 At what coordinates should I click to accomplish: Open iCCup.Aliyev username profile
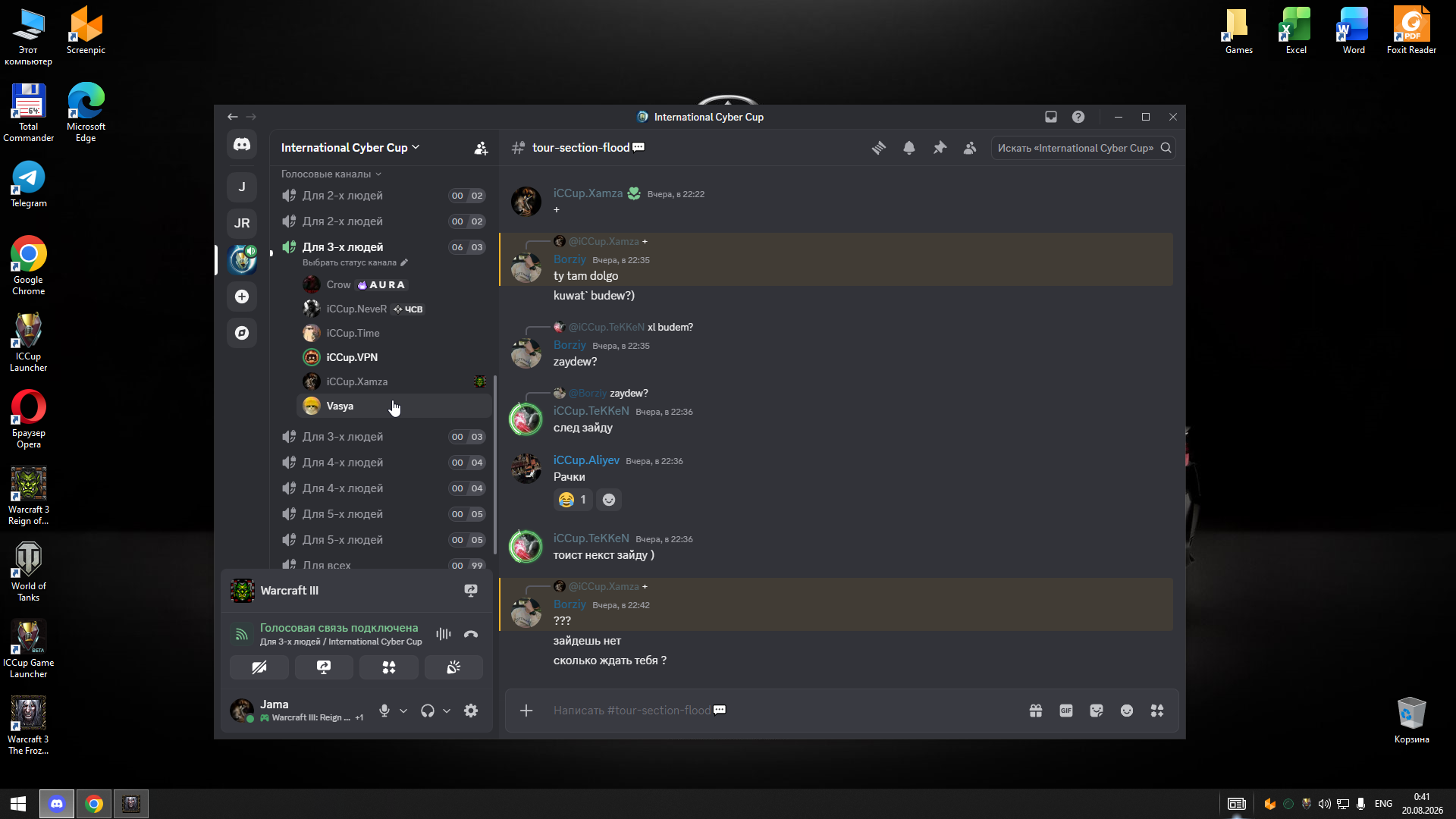(x=586, y=460)
